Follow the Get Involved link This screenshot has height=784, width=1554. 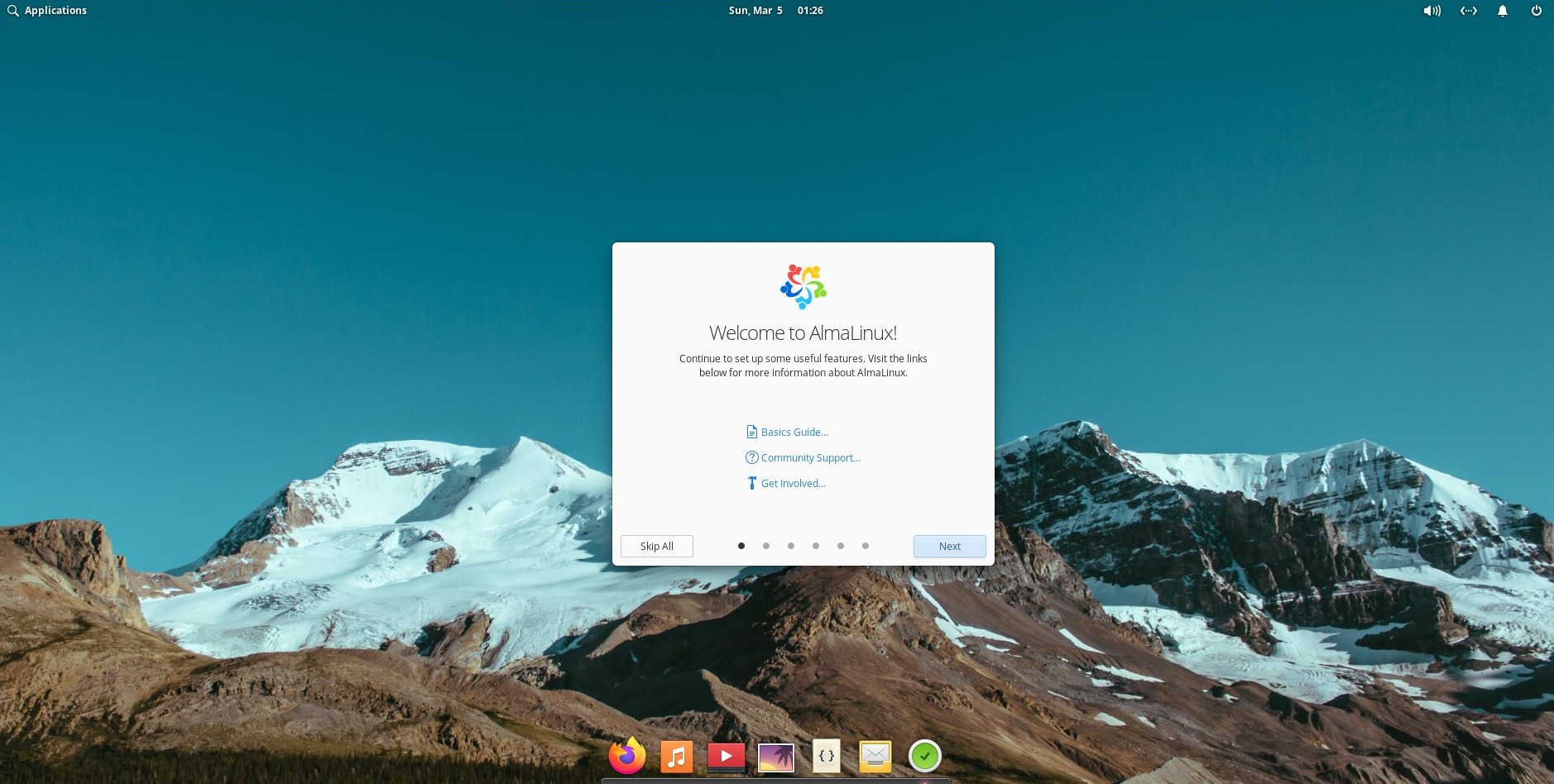[x=792, y=484]
